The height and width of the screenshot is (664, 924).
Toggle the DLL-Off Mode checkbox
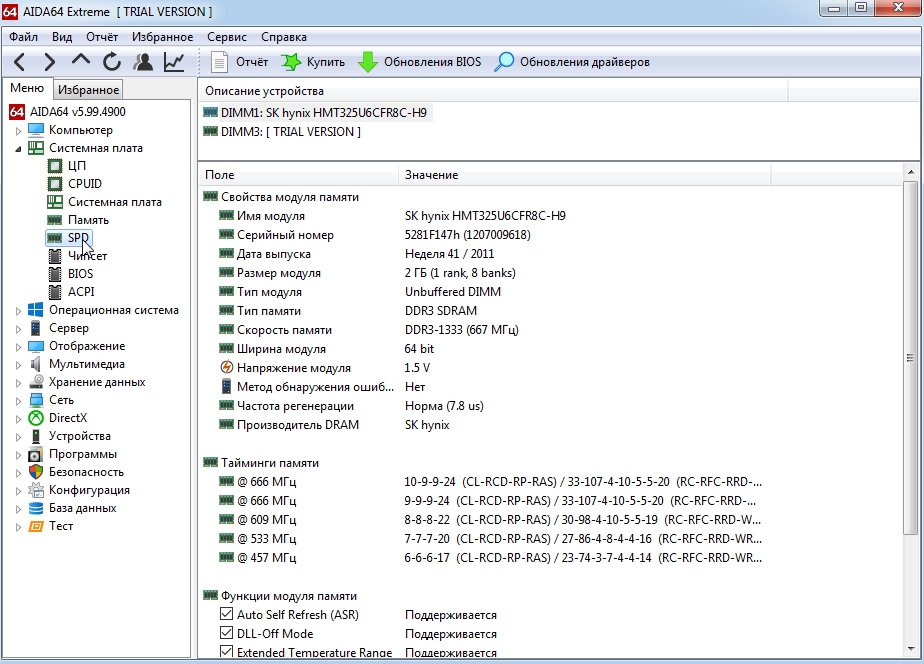coord(226,634)
